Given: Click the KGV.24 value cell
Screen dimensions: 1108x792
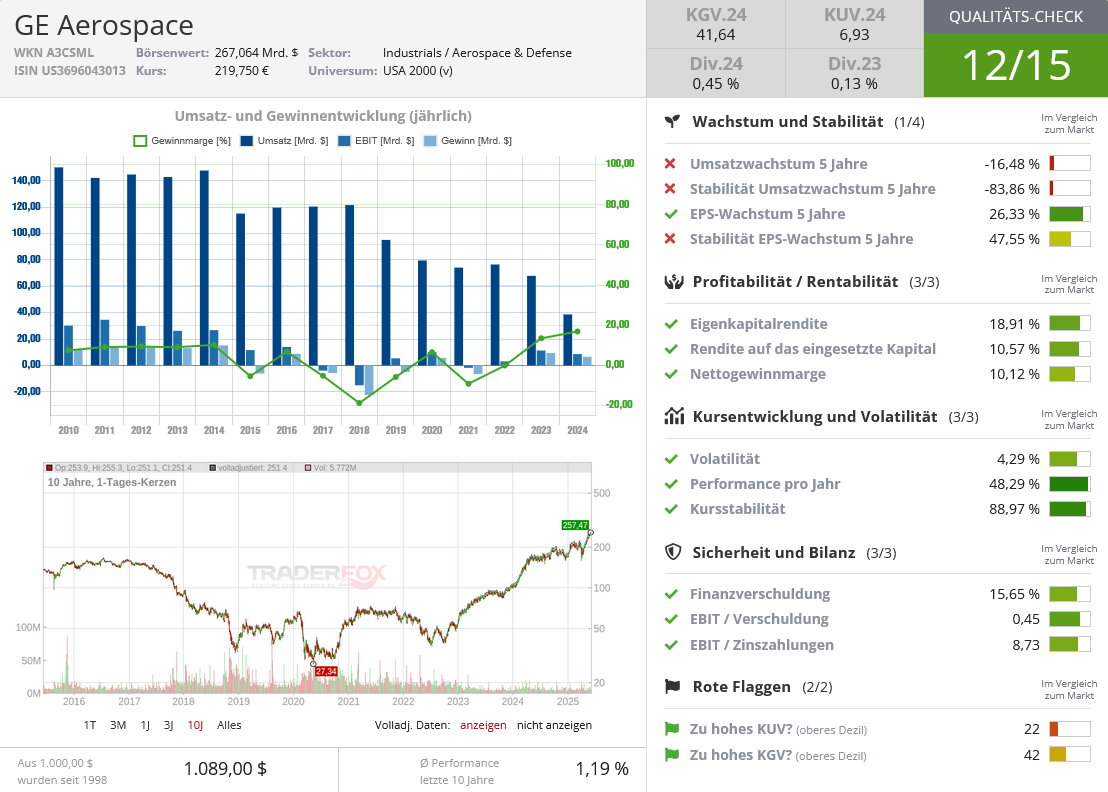Looking at the screenshot, I should (716, 24).
